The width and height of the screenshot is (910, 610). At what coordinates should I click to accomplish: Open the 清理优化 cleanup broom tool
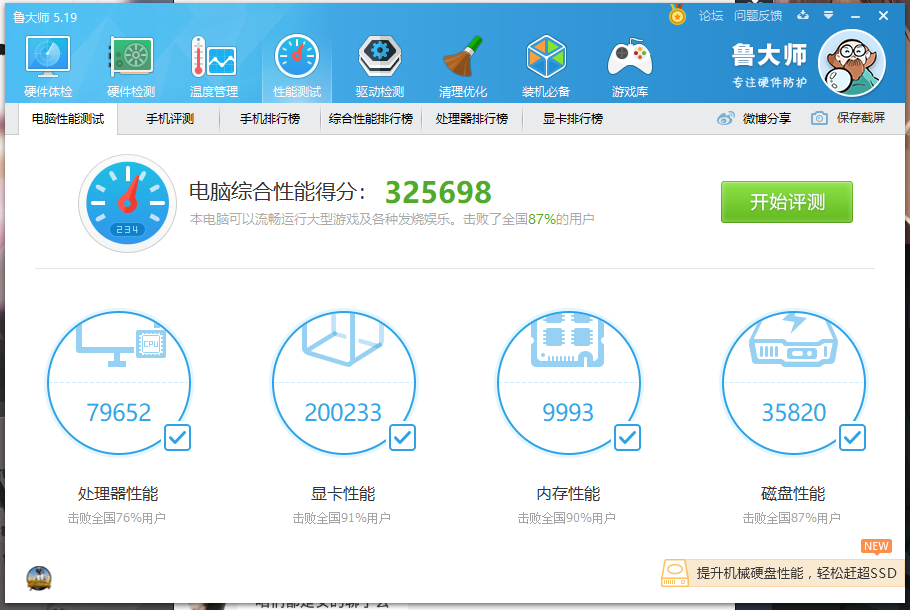pyautogui.click(x=463, y=66)
